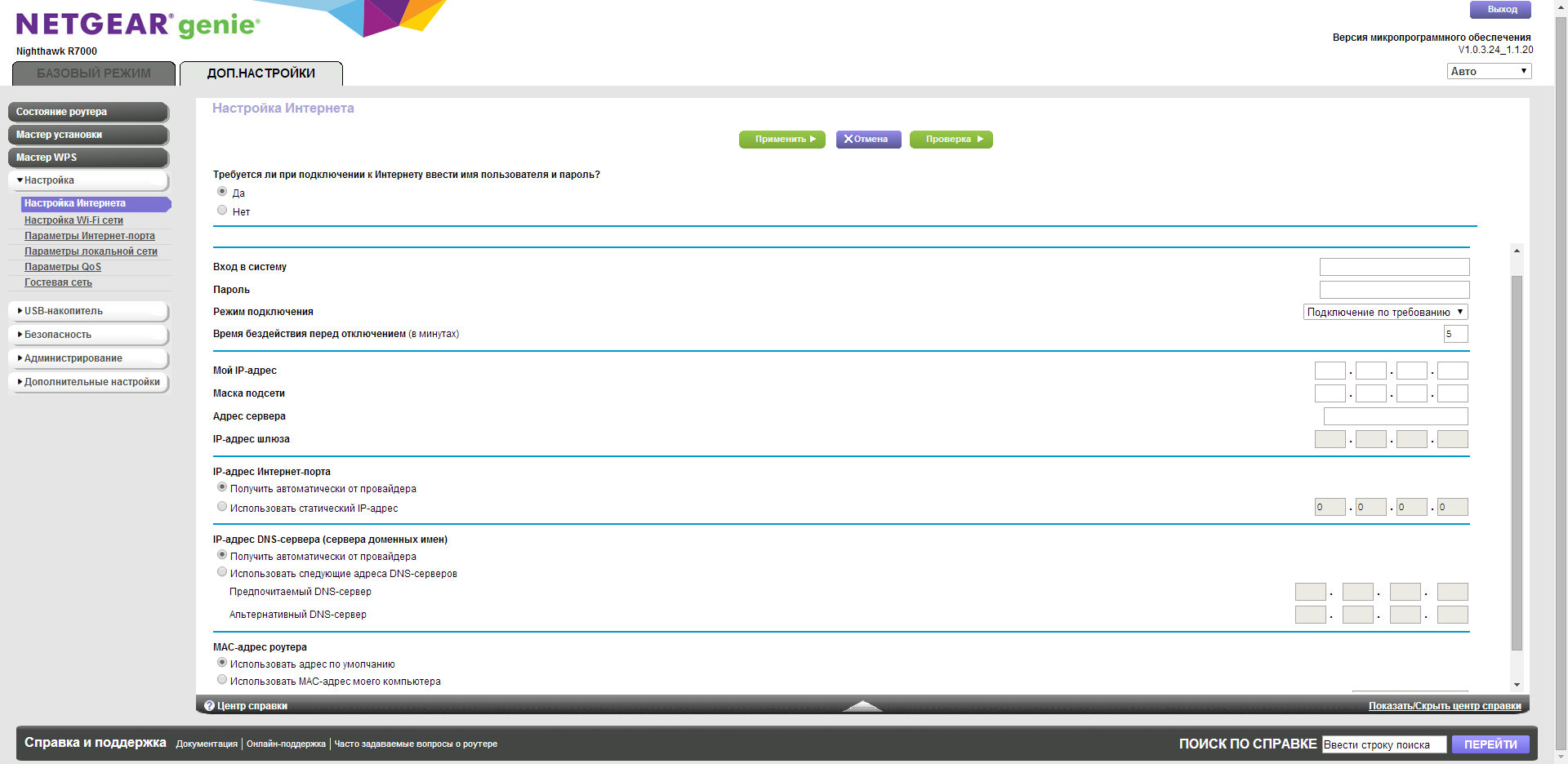Select default router MAC address option
This screenshot has width=1568, height=764.
pyautogui.click(x=222, y=663)
